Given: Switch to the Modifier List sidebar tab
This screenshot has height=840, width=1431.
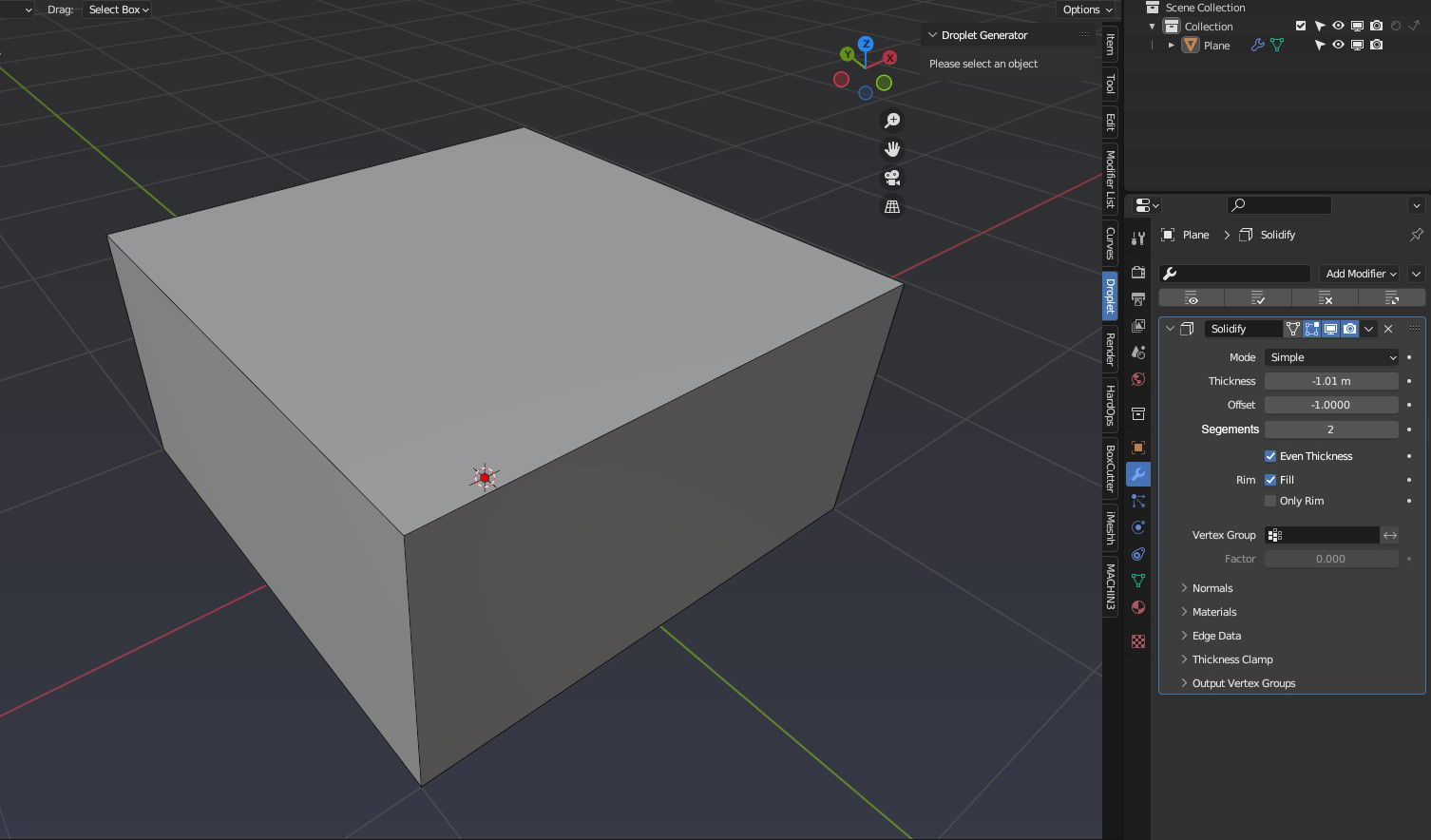Looking at the screenshot, I should click(1110, 179).
